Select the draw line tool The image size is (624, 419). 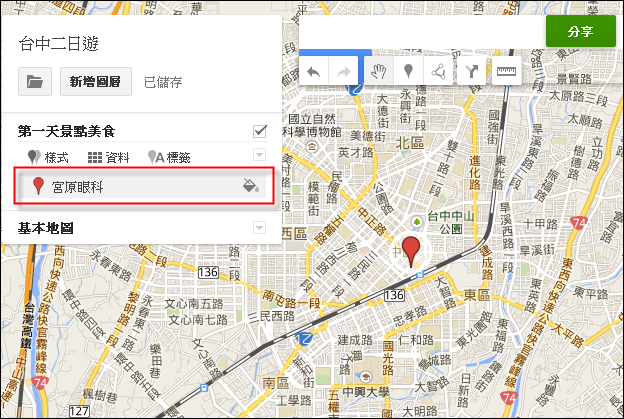click(438, 71)
